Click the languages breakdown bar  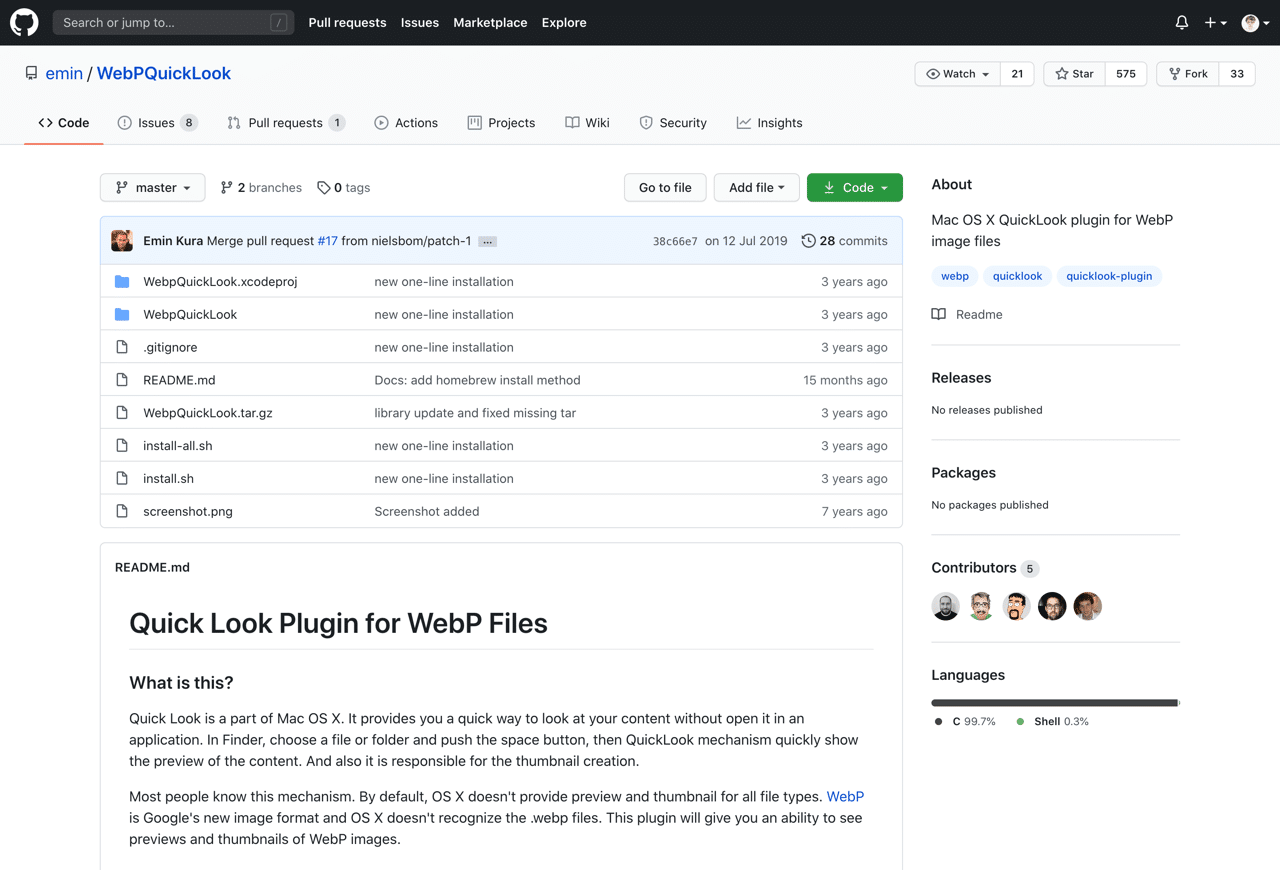(x=1055, y=703)
